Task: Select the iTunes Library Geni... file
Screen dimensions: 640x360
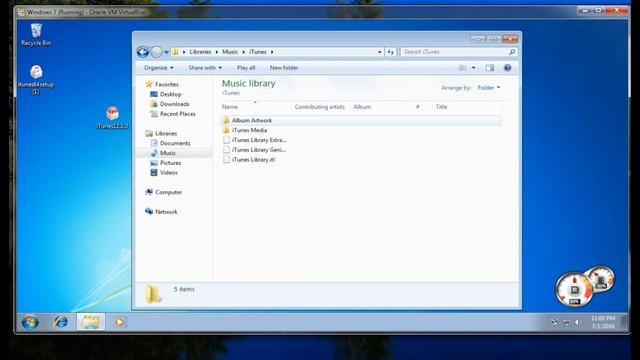Action: 259,150
